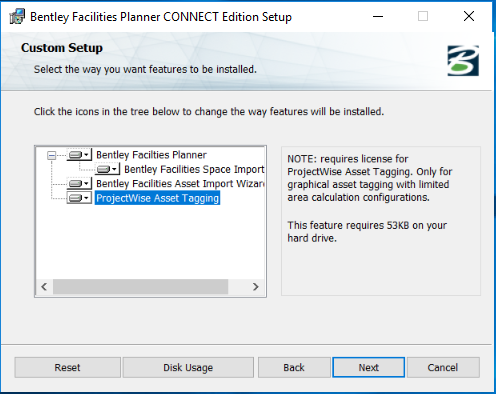
Task: Click the horizontal scrollbar thumb in the tree
Action: point(140,287)
